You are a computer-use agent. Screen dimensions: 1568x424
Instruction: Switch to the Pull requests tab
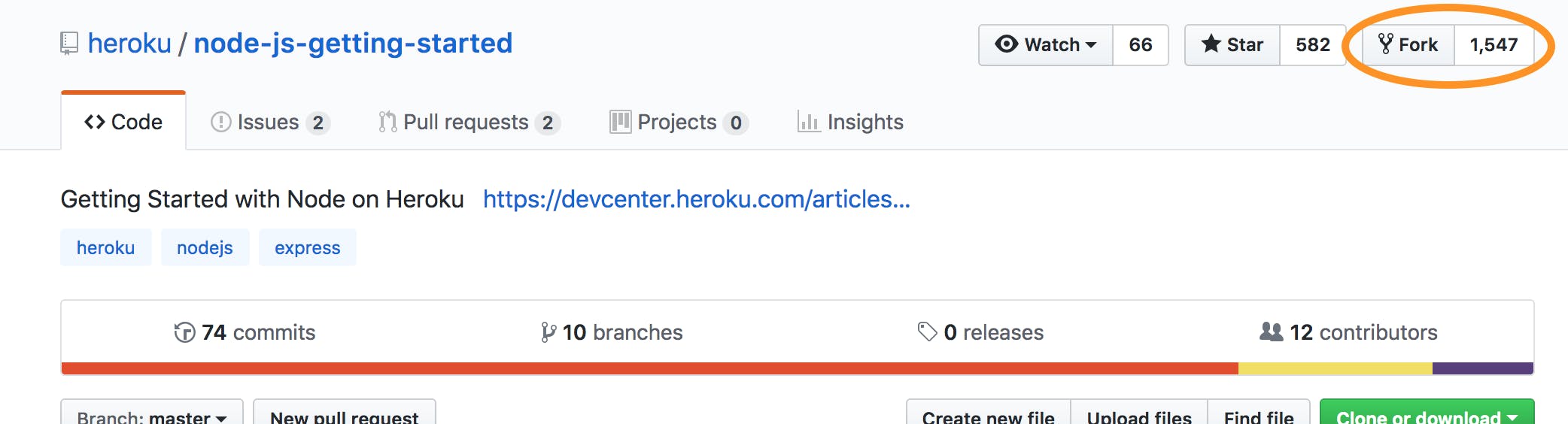pyautogui.click(x=469, y=122)
